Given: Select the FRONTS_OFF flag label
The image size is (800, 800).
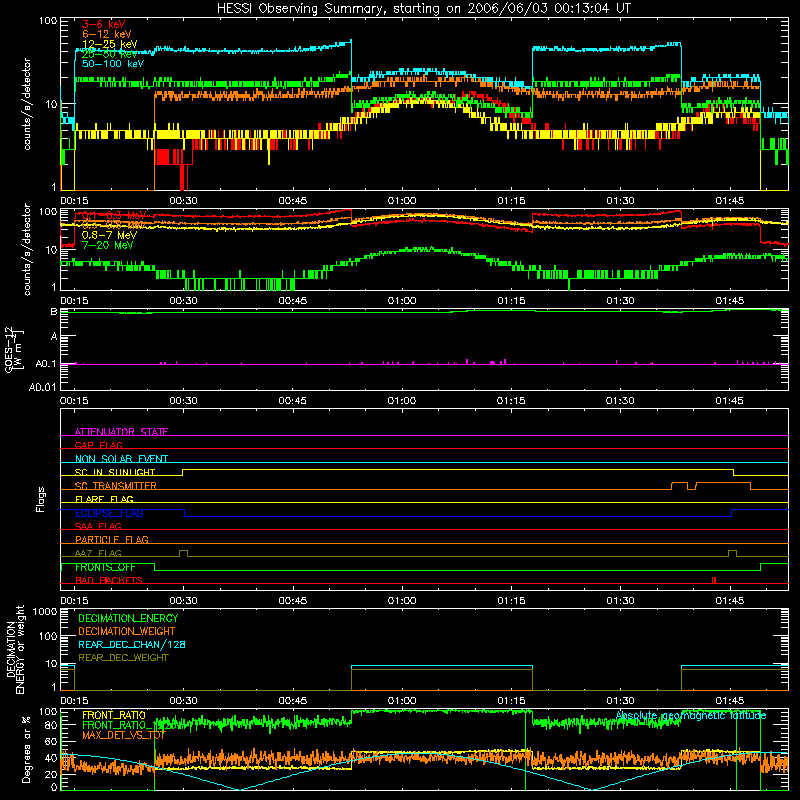Looking at the screenshot, I should [x=105, y=567].
